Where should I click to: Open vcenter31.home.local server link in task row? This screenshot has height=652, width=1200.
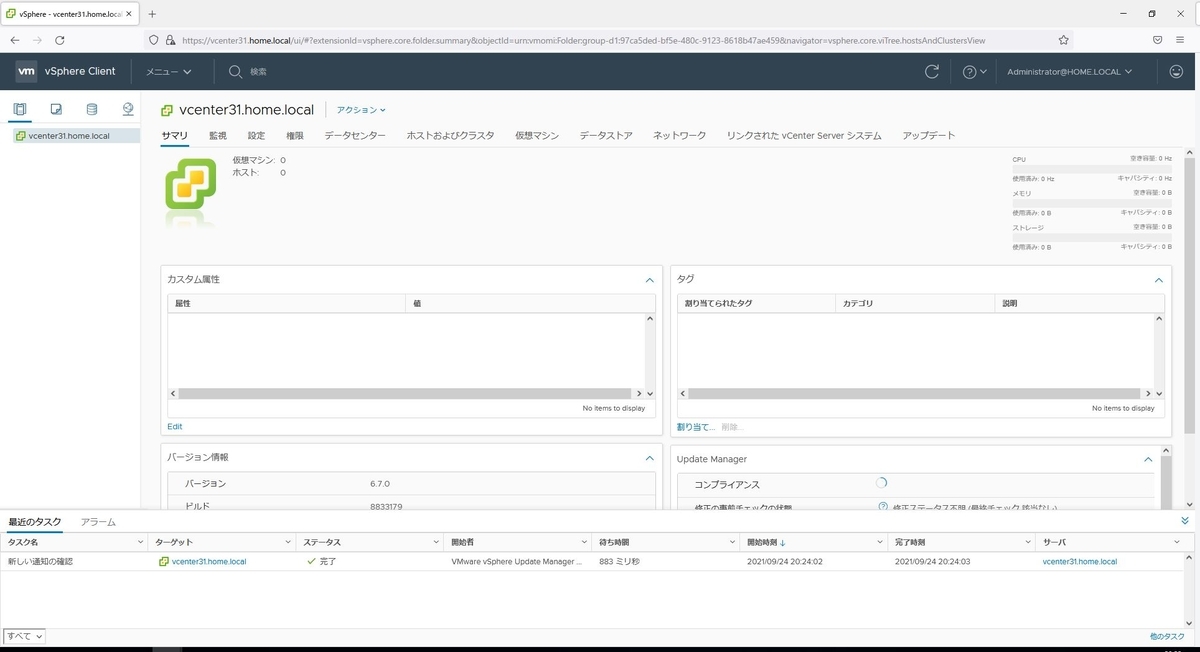[1079, 562]
